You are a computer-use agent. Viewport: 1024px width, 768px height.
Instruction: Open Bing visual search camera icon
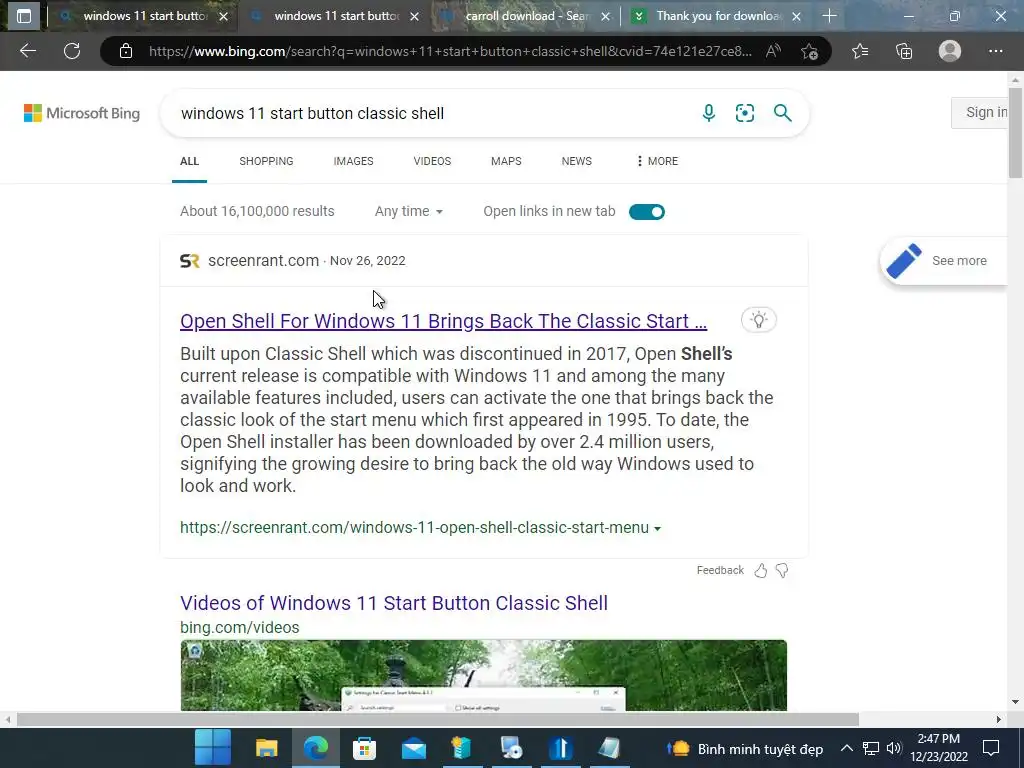744,113
